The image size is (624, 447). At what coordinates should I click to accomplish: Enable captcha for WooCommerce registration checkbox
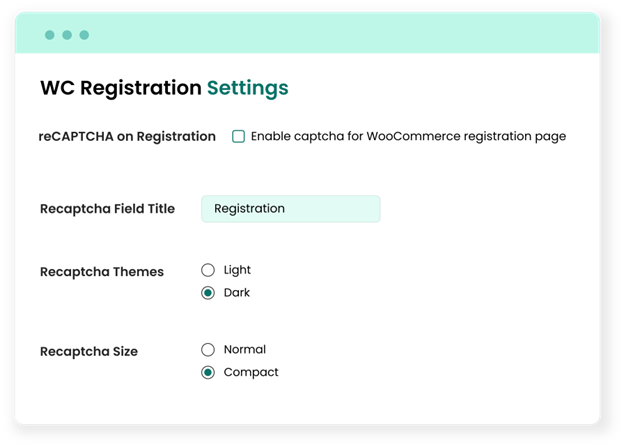[x=239, y=136]
